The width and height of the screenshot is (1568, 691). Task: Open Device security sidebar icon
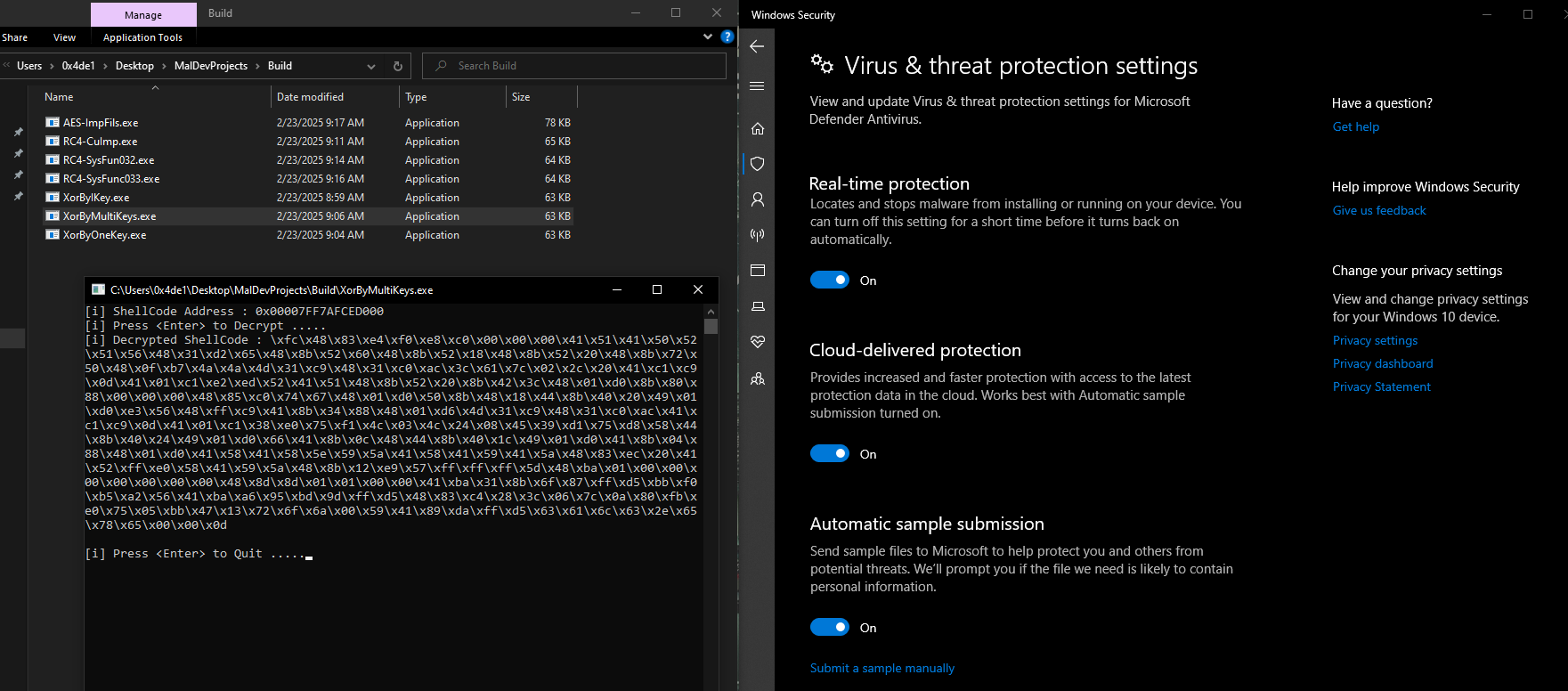point(758,306)
